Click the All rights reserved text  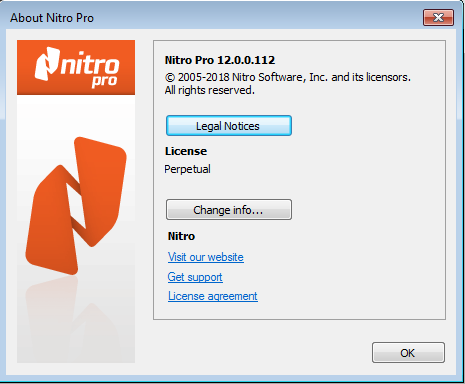pyautogui.click(x=210, y=90)
